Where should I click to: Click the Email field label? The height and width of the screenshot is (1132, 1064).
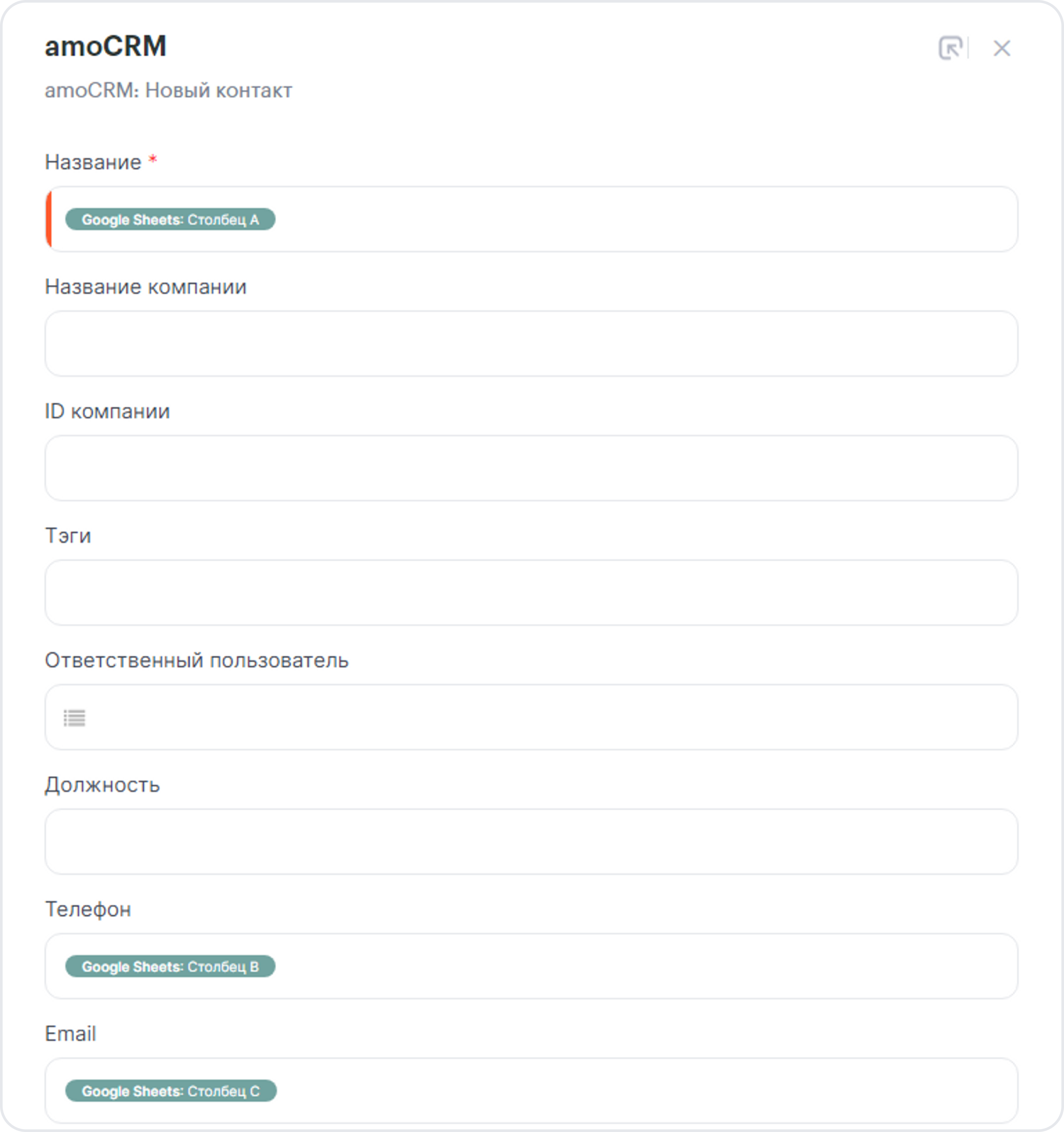(x=71, y=1033)
